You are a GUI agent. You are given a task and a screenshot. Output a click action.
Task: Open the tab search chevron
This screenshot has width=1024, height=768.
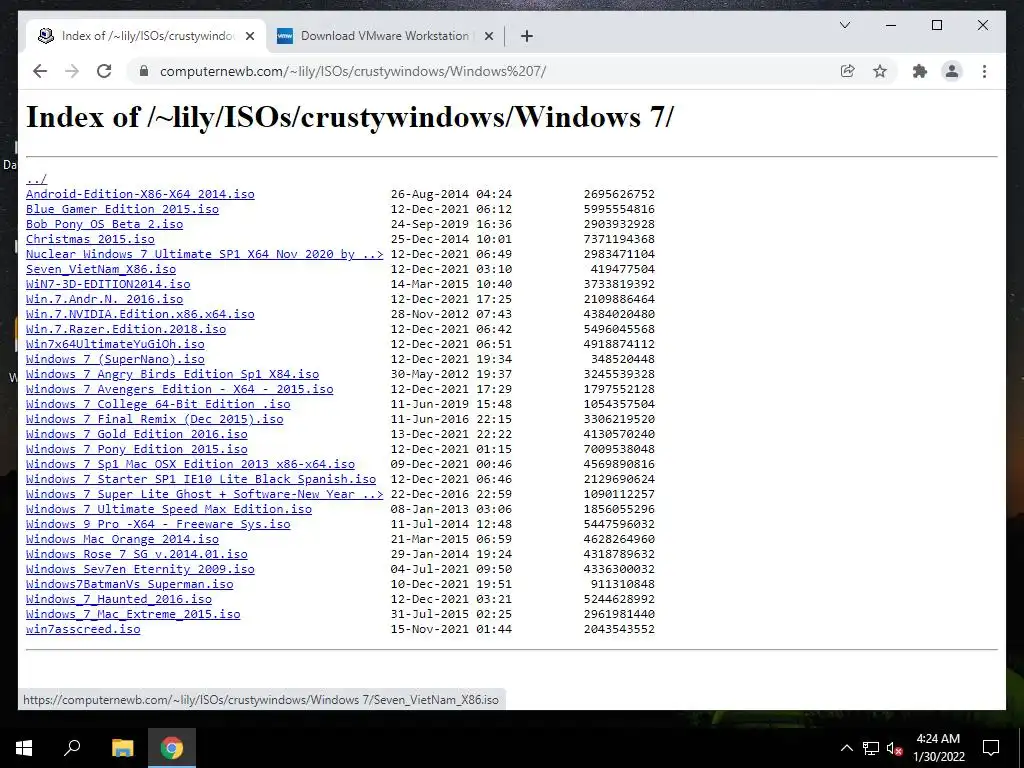click(844, 25)
